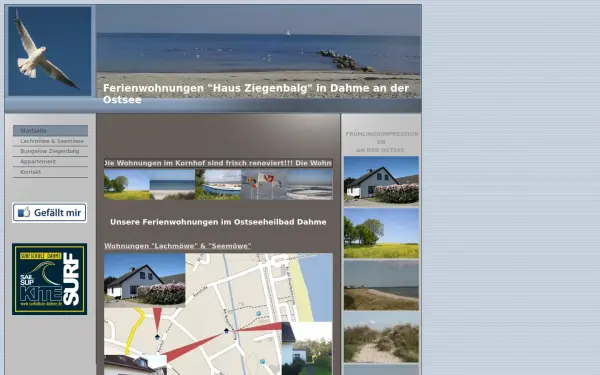The width and height of the screenshot is (600, 375).
Task: Click the beach header photo
Action: (x=258, y=51)
